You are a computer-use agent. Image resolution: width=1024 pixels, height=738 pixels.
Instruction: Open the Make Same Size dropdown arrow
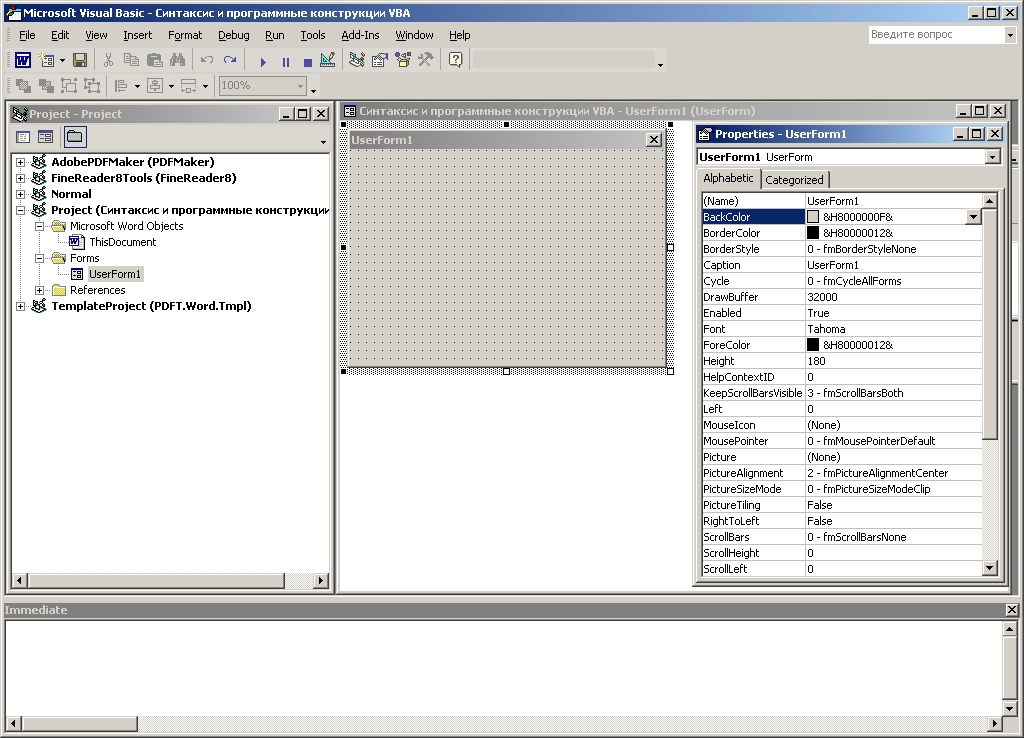[x=205, y=86]
